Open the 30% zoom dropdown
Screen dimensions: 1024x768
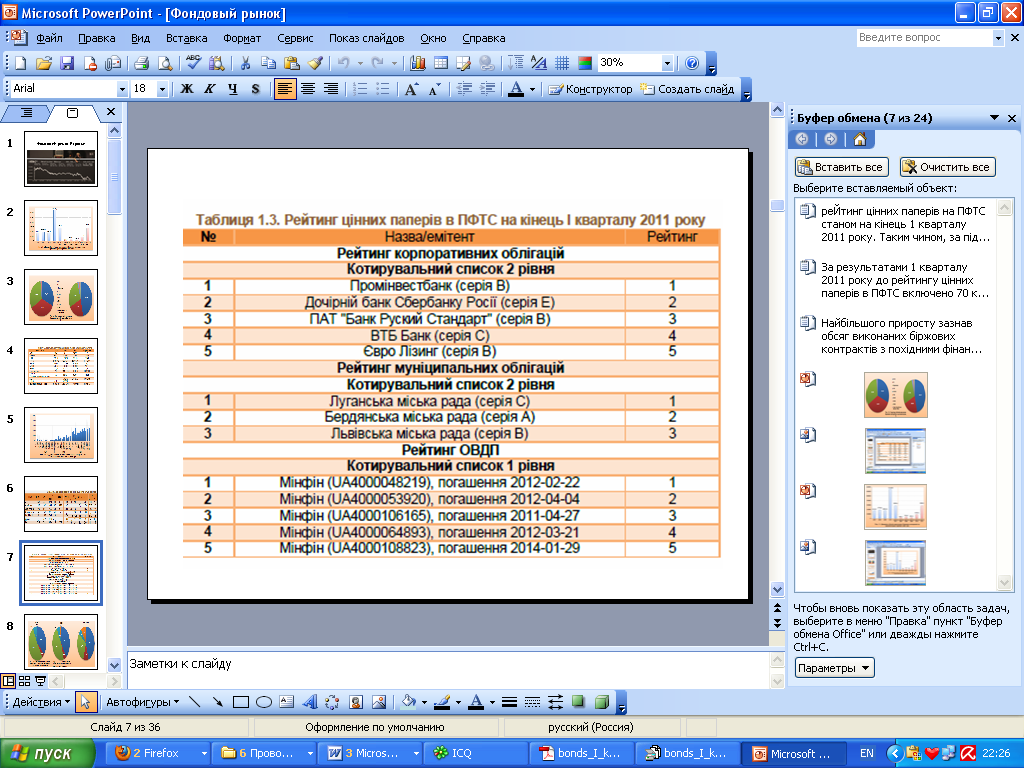point(667,63)
